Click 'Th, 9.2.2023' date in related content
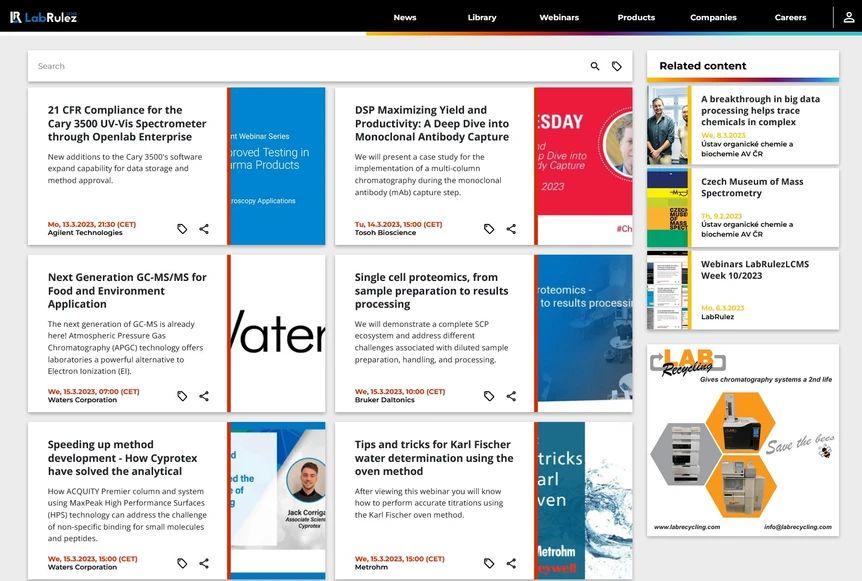 721,216
